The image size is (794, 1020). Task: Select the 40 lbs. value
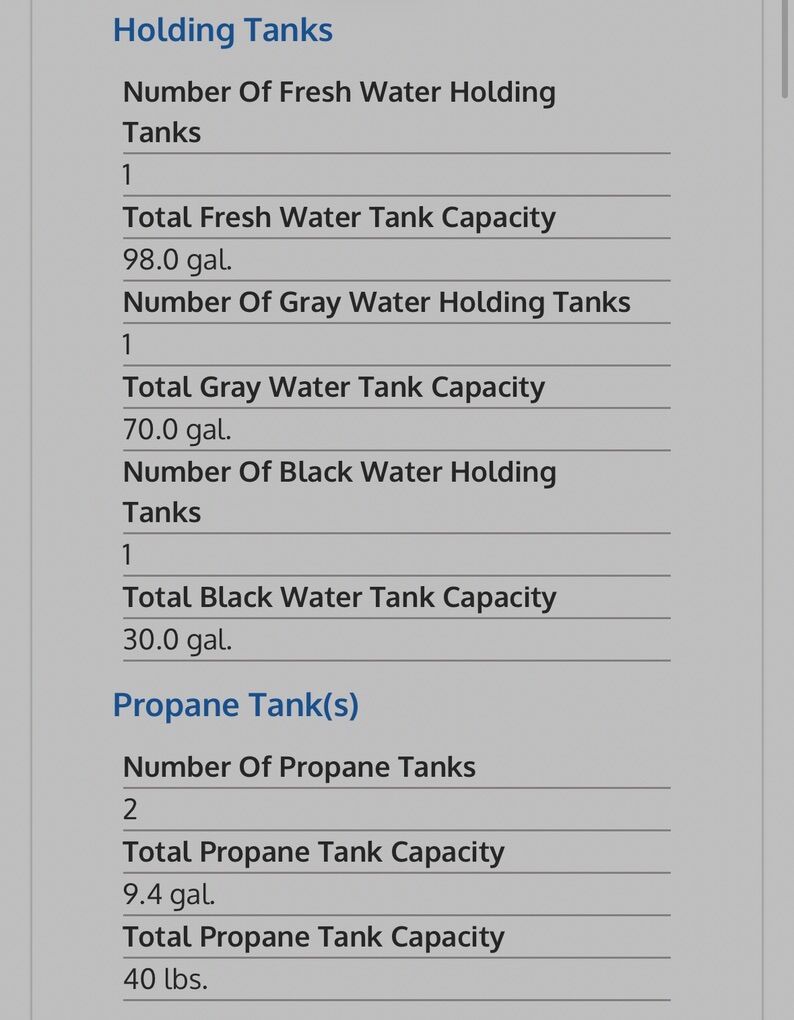(165, 980)
